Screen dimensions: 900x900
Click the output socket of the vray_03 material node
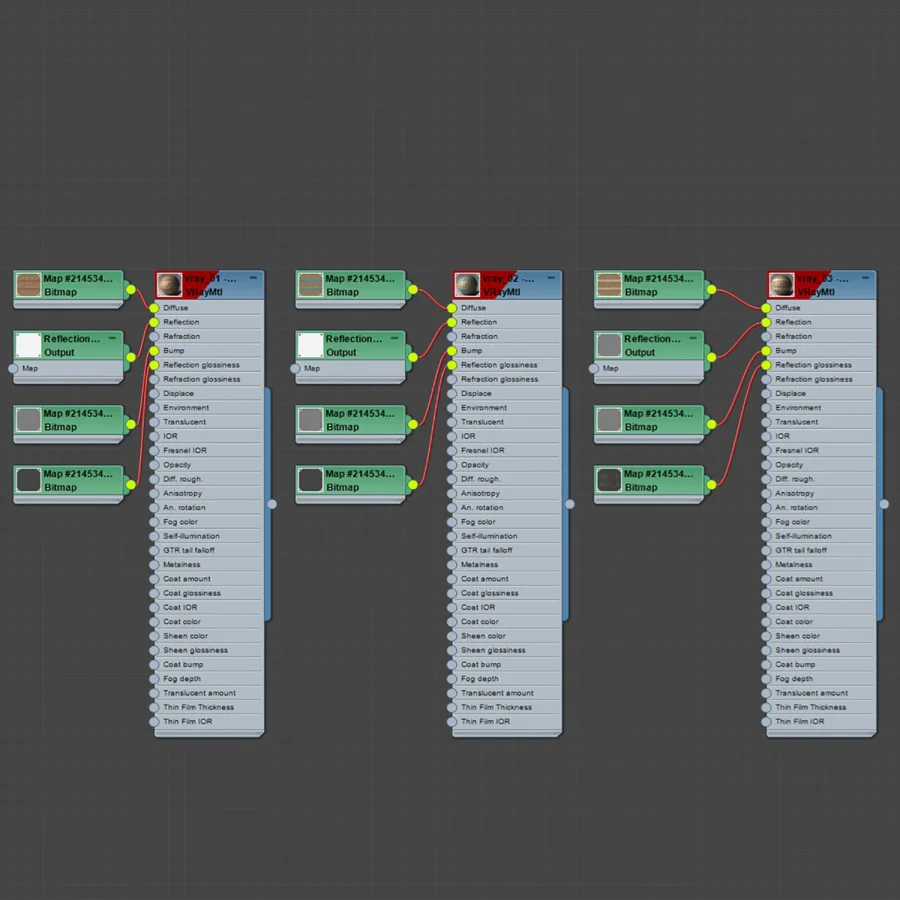coord(884,504)
